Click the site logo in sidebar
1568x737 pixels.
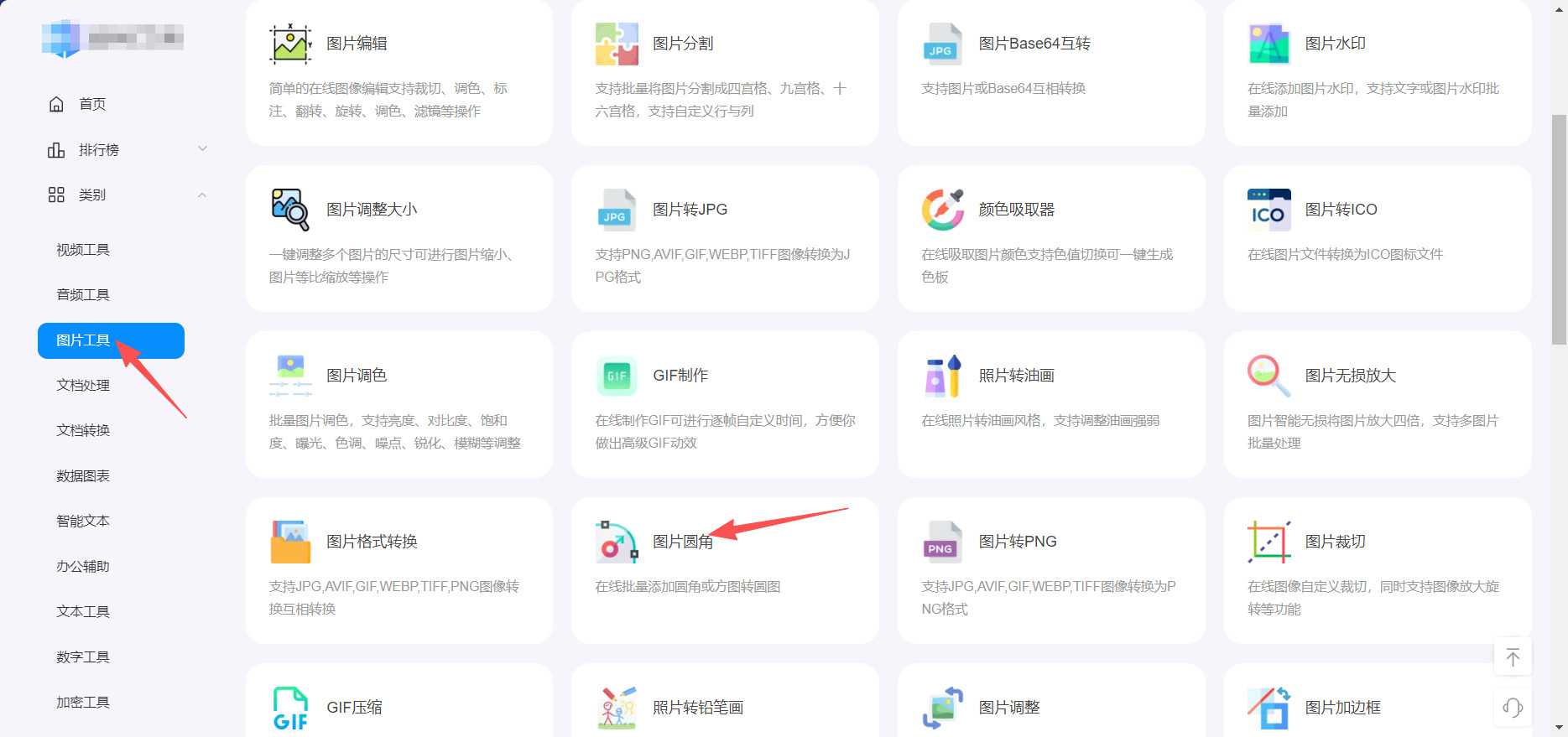coord(112,38)
